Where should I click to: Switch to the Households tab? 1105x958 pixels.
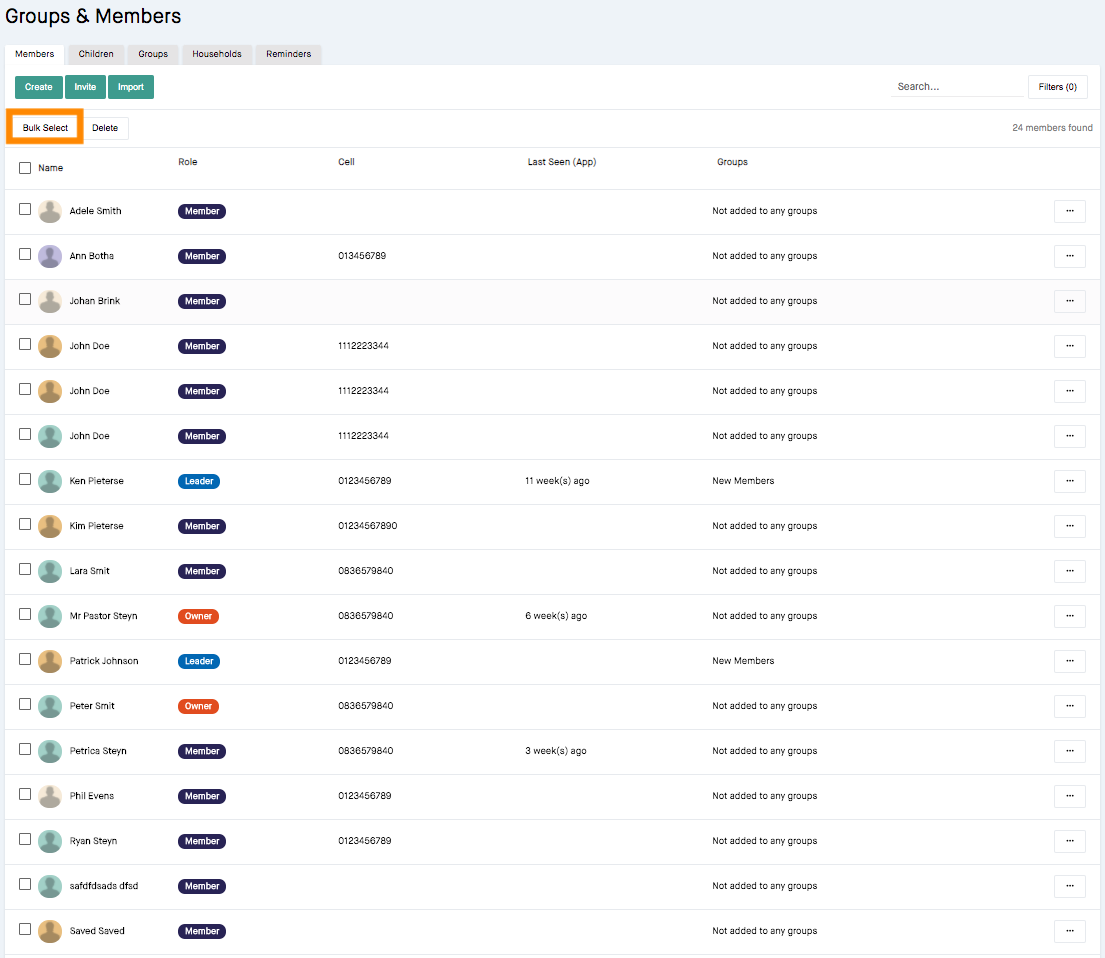pyautogui.click(x=217, y=54)
